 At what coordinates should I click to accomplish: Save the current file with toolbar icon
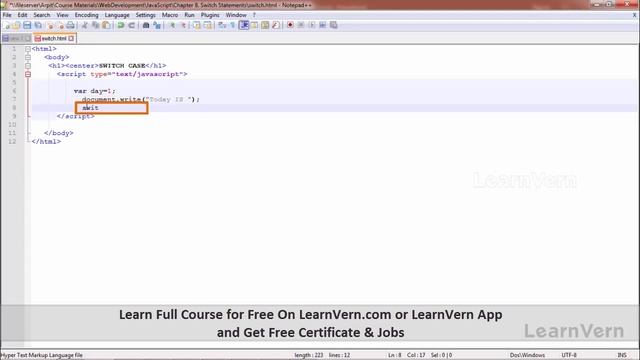click(27, 25)
